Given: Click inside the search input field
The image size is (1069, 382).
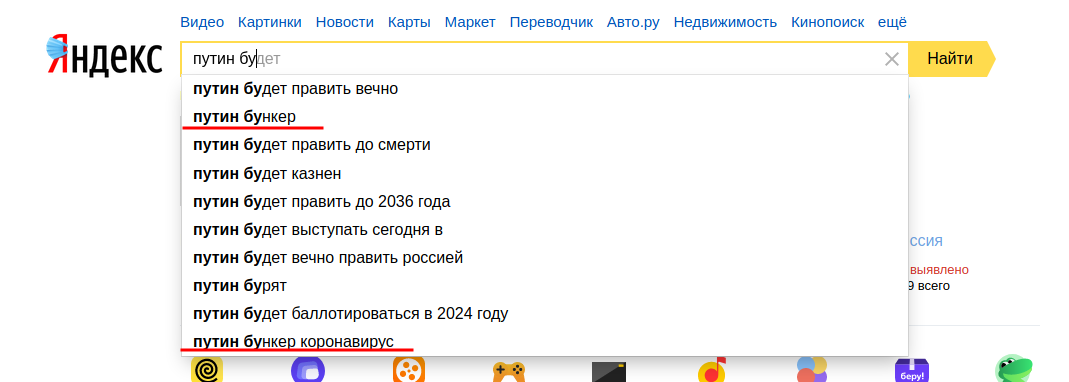Looking at the screenshot, I should point(532,59).
